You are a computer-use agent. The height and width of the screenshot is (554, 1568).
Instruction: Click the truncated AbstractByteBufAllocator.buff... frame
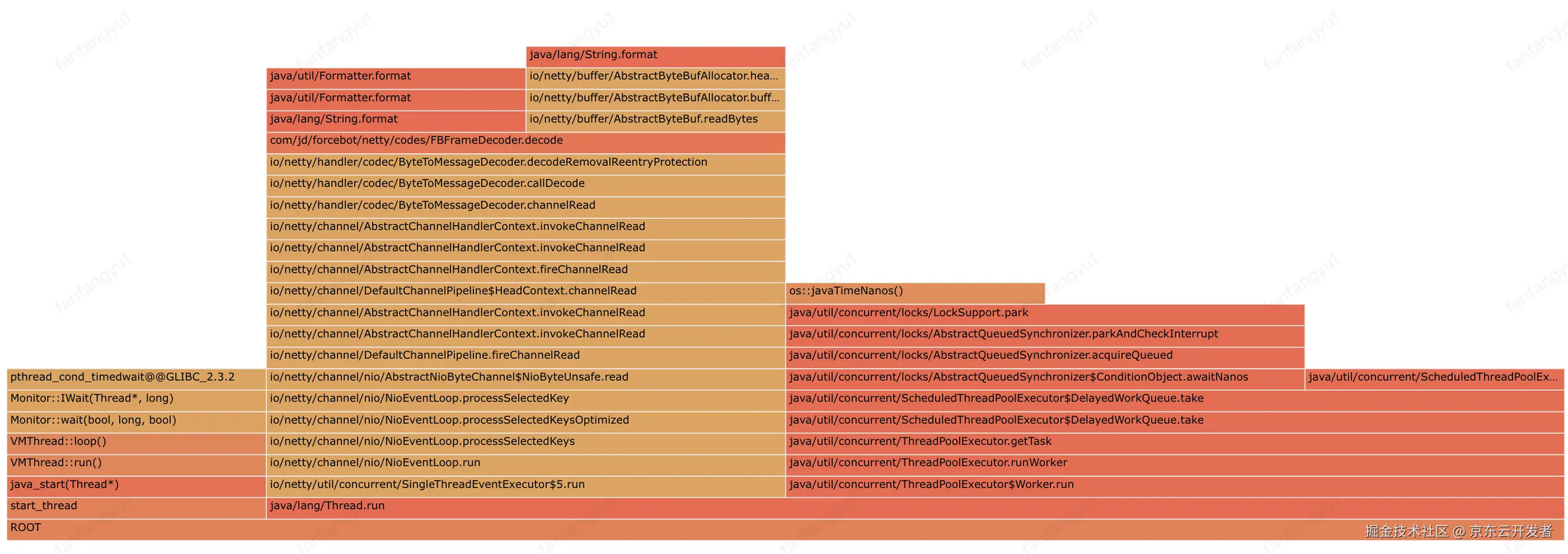pos(655,99)
